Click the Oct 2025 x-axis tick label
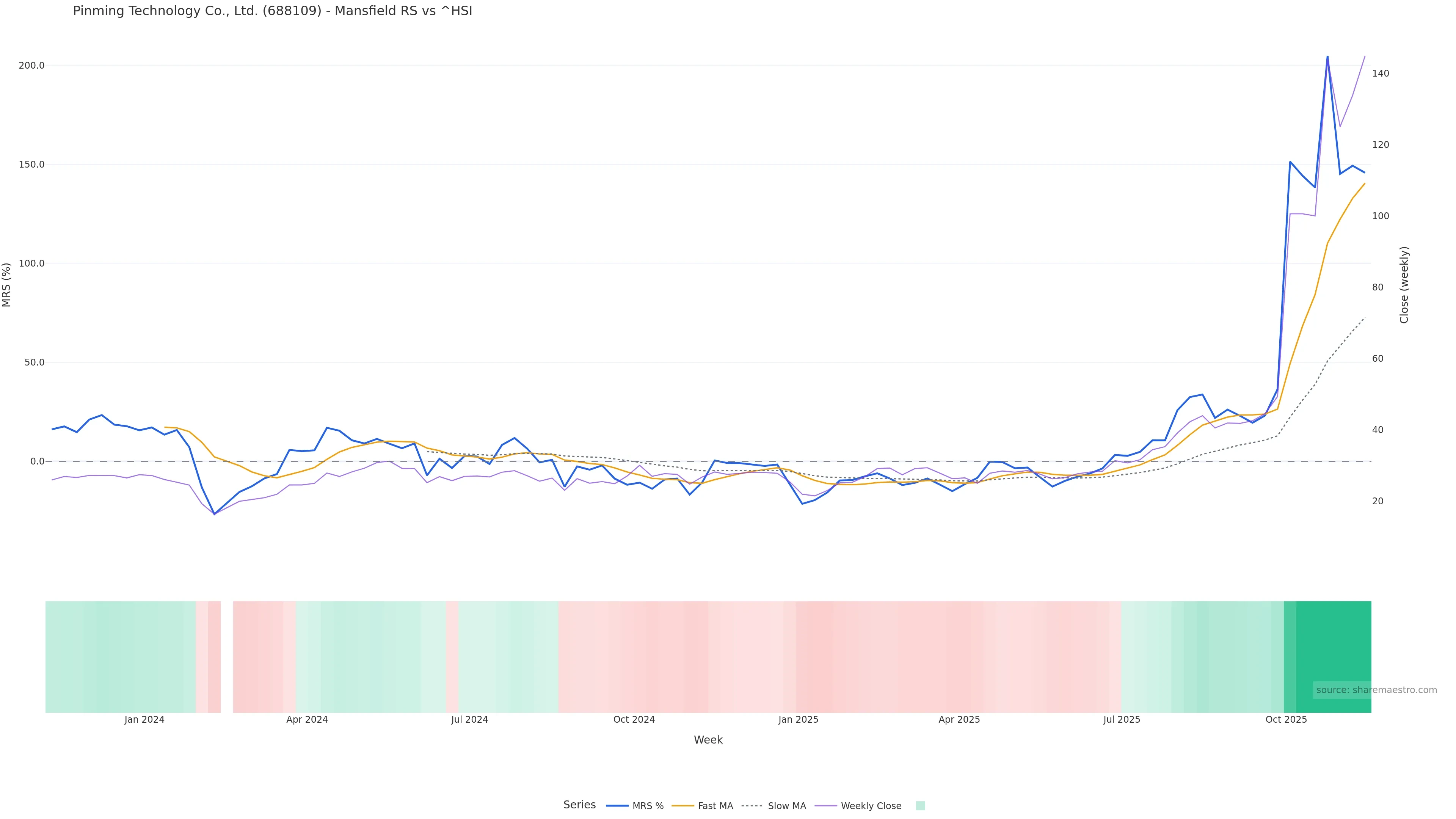 (1287, 720)
